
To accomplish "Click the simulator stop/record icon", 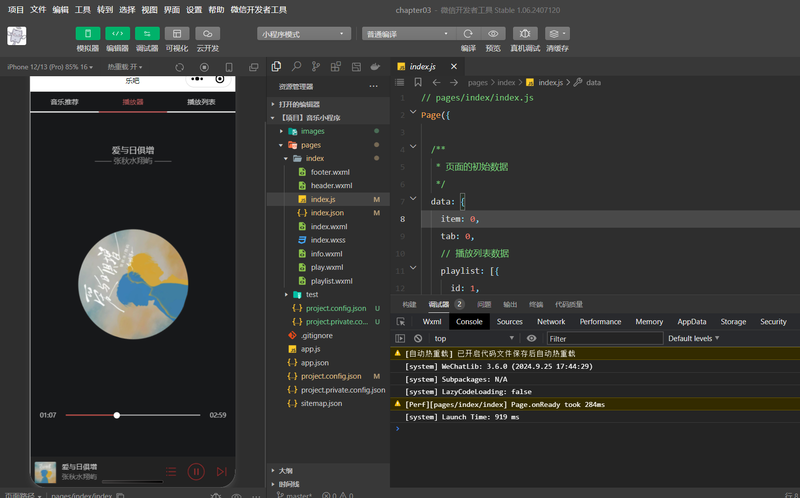I will click(x=204, y=67).
